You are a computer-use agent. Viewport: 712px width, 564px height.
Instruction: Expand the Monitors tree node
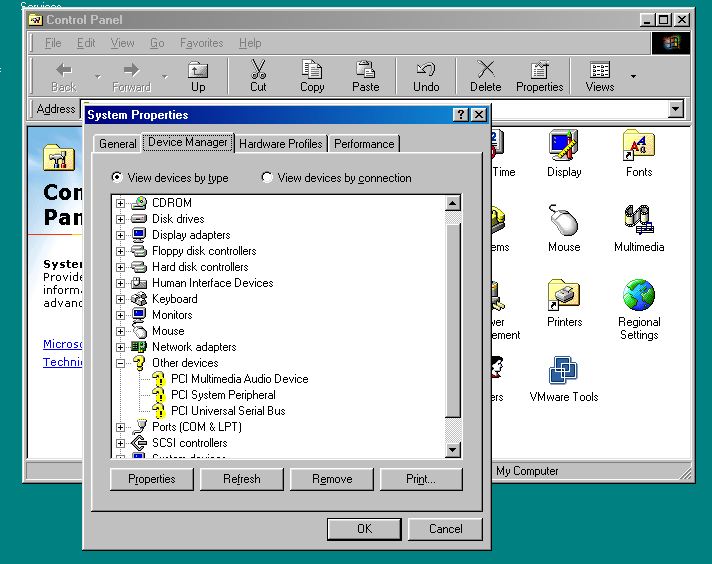pyautogui.click(x=120, y=315)
